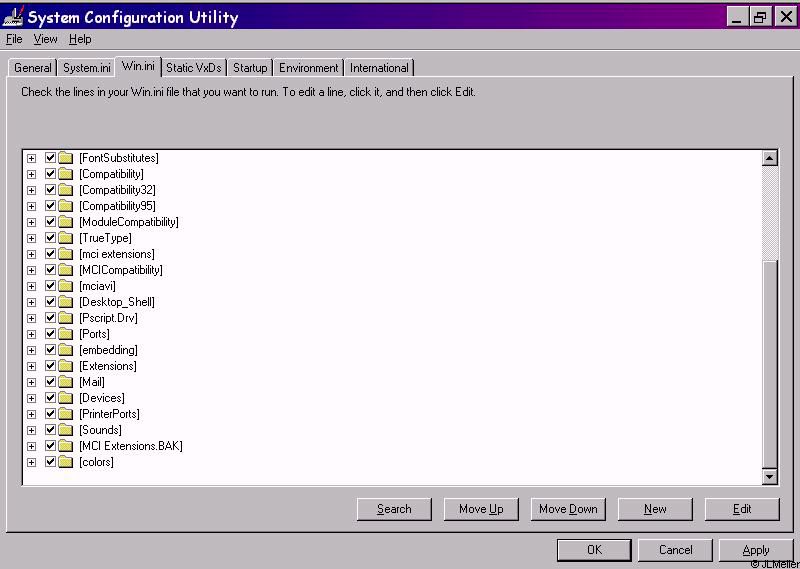
Task: Click the colors folder icon
Action: (65, 462)
